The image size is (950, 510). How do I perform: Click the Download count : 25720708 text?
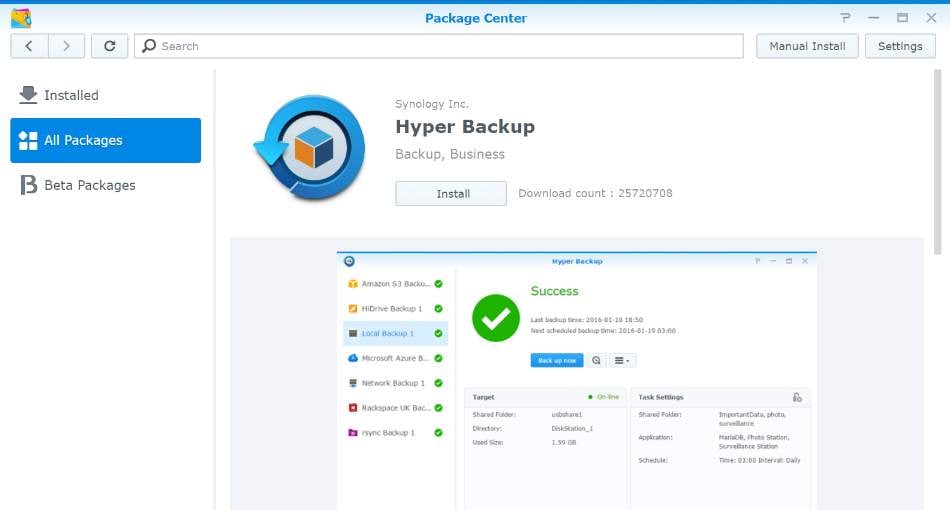pyautogui.click(x=595, y=193)
